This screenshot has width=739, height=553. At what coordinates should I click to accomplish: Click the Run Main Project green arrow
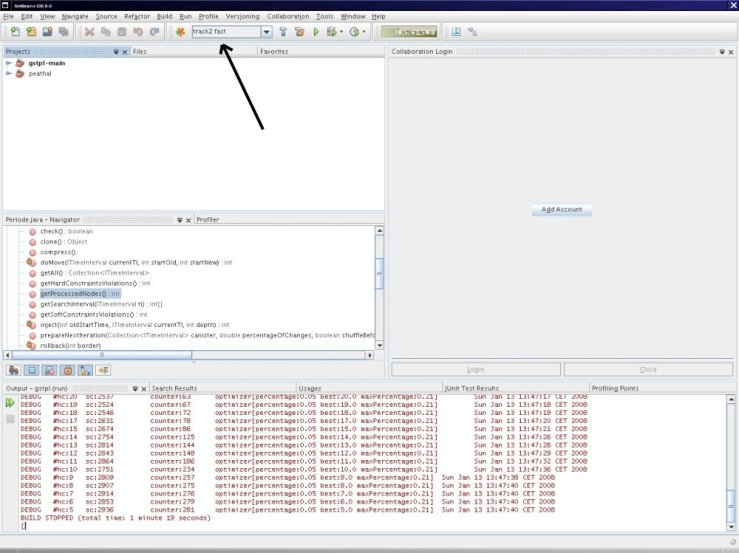(316, 32)
